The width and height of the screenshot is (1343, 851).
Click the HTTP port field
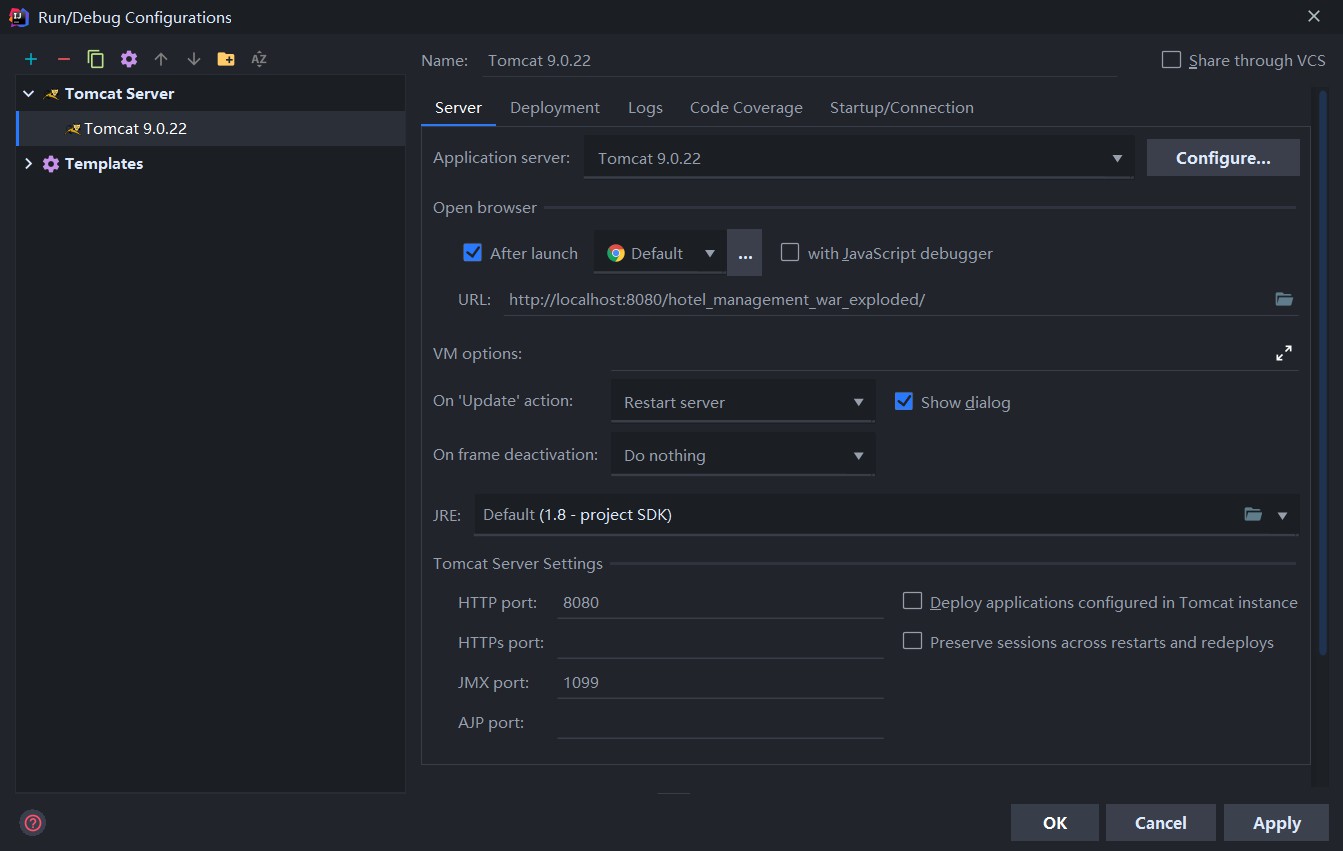pos(720,602)
